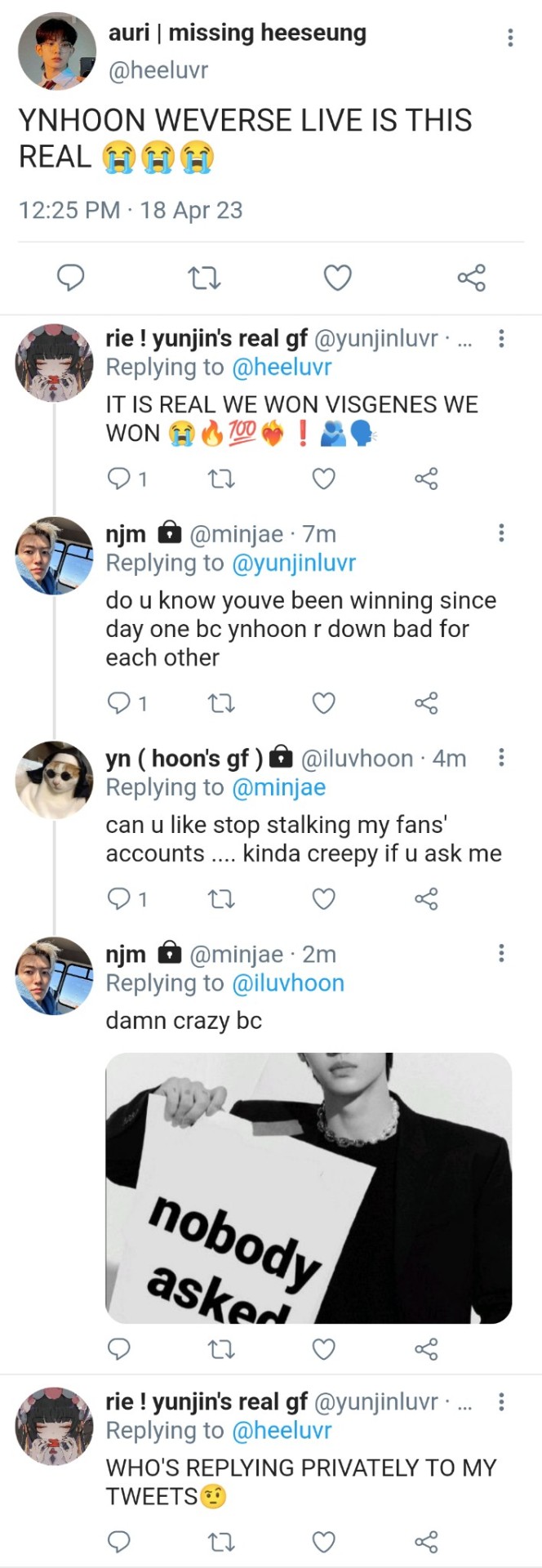The height and width of the screenshot is (1568, 542).
Task: Open more options on auri's tweet
Action: 510,38
